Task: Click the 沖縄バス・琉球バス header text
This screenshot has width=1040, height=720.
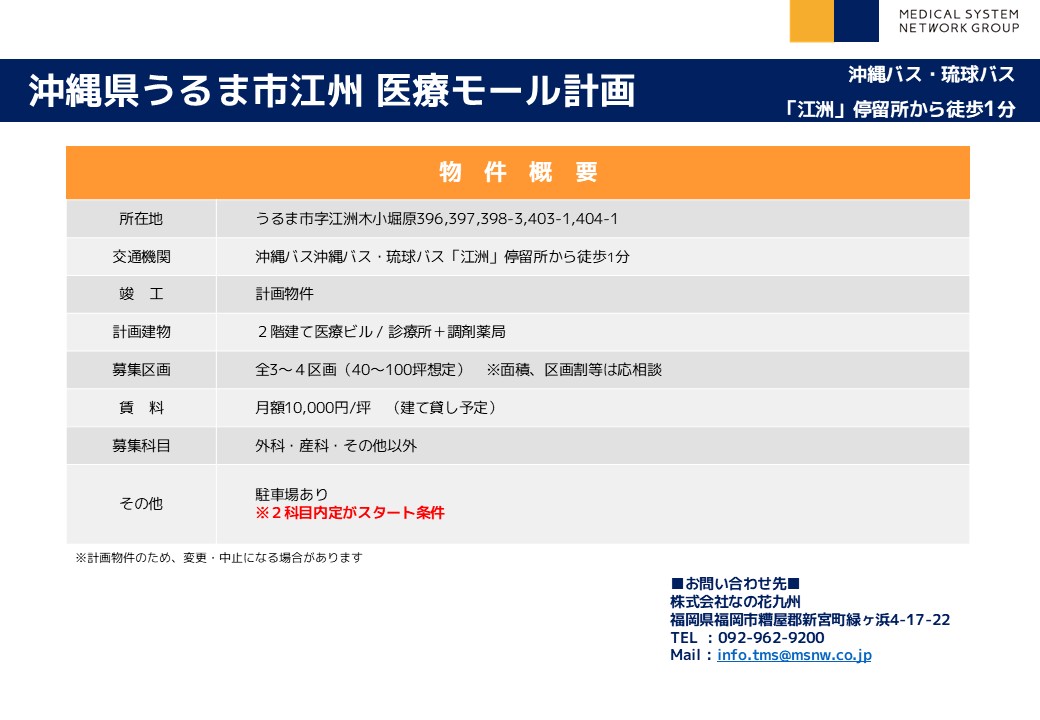Action: (x=931, y=75)
